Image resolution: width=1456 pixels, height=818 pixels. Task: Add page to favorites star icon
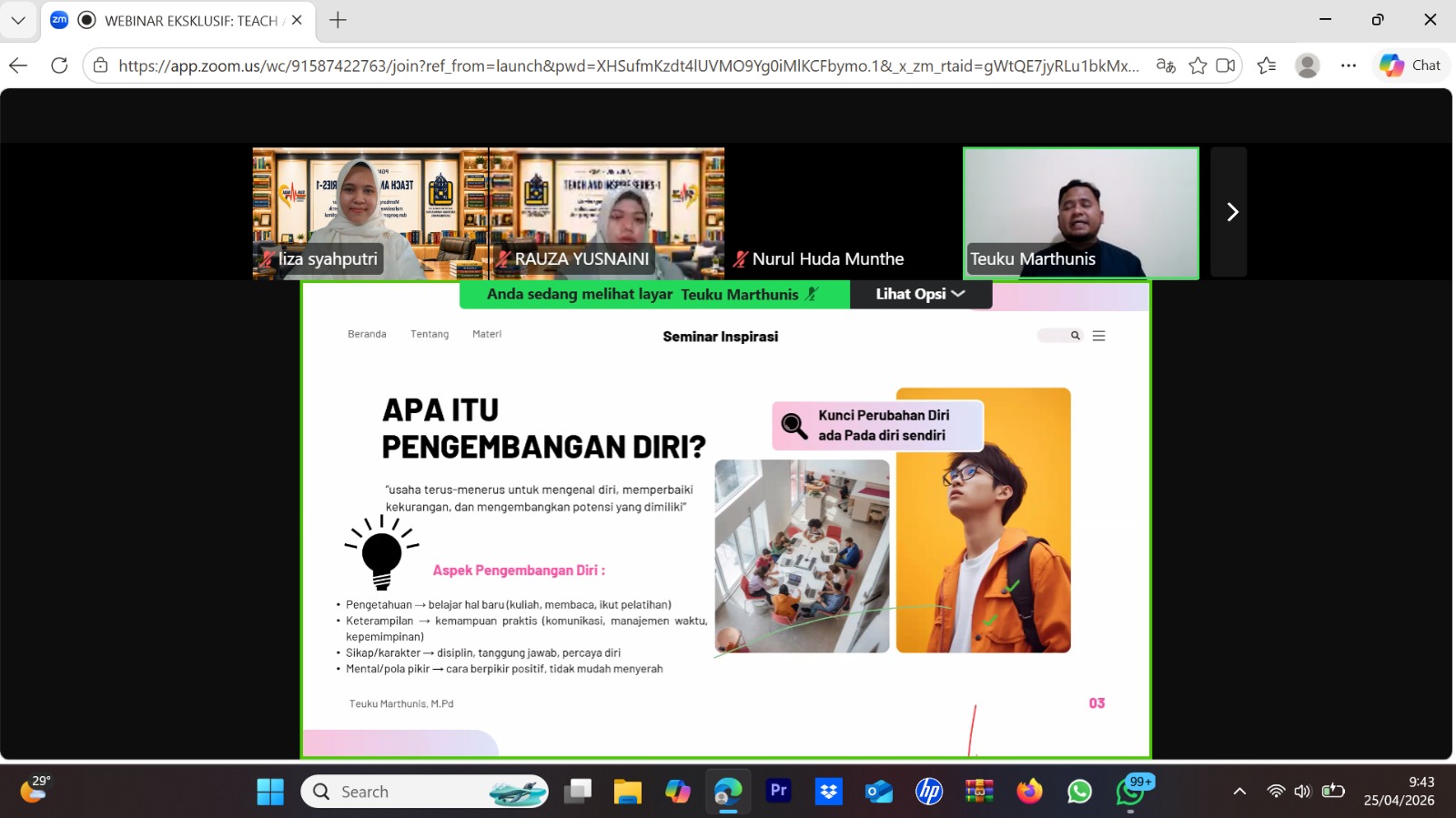point(1198,66)
